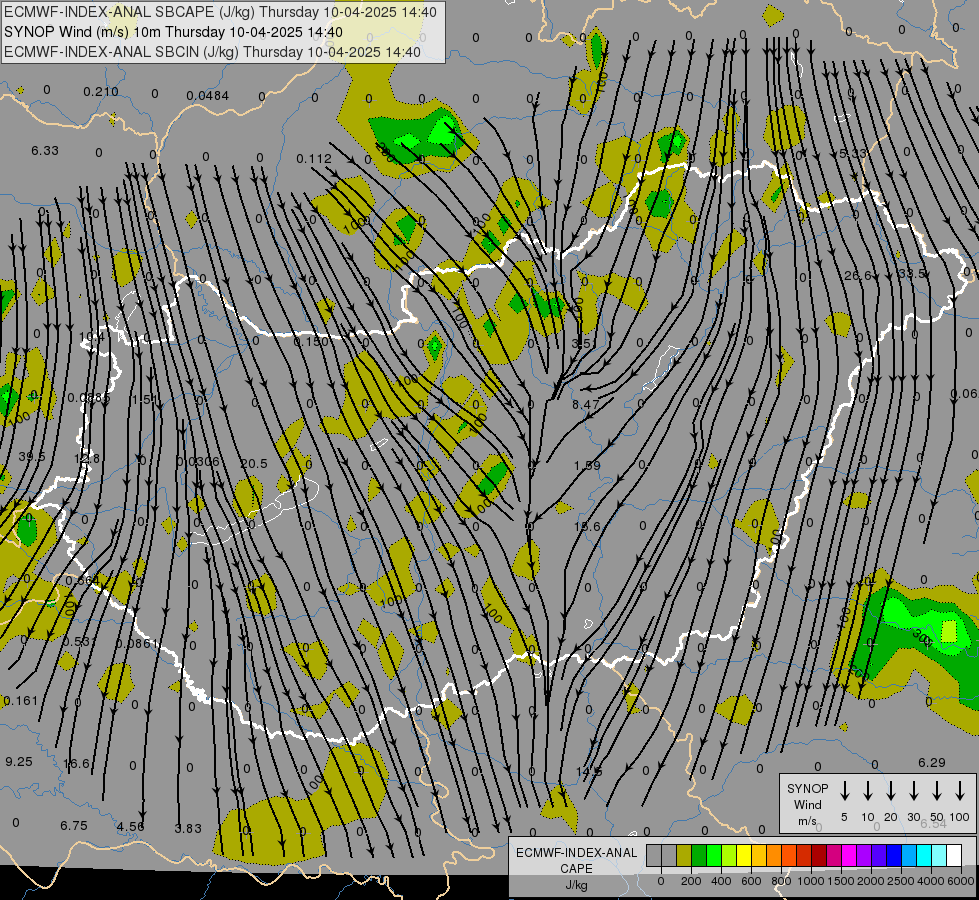Click the 8.47 value on the map
Screen dimensions: 979x900
tap(586, 404)
